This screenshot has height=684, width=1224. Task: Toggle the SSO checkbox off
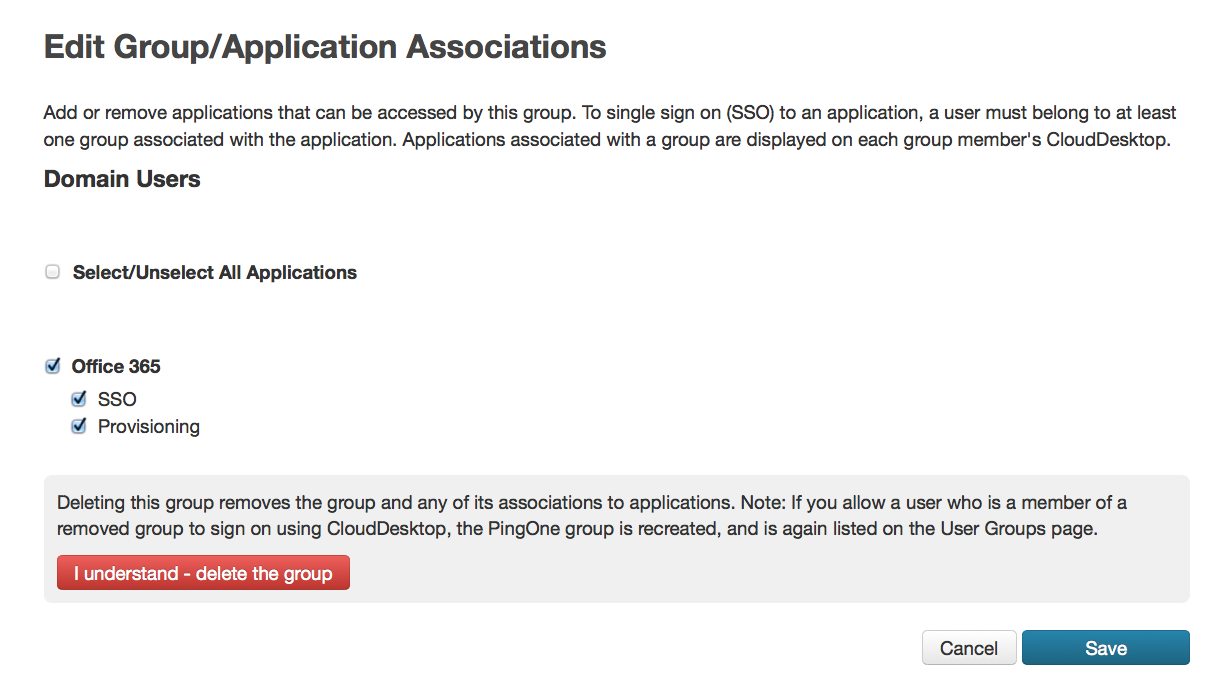(79, 398)
